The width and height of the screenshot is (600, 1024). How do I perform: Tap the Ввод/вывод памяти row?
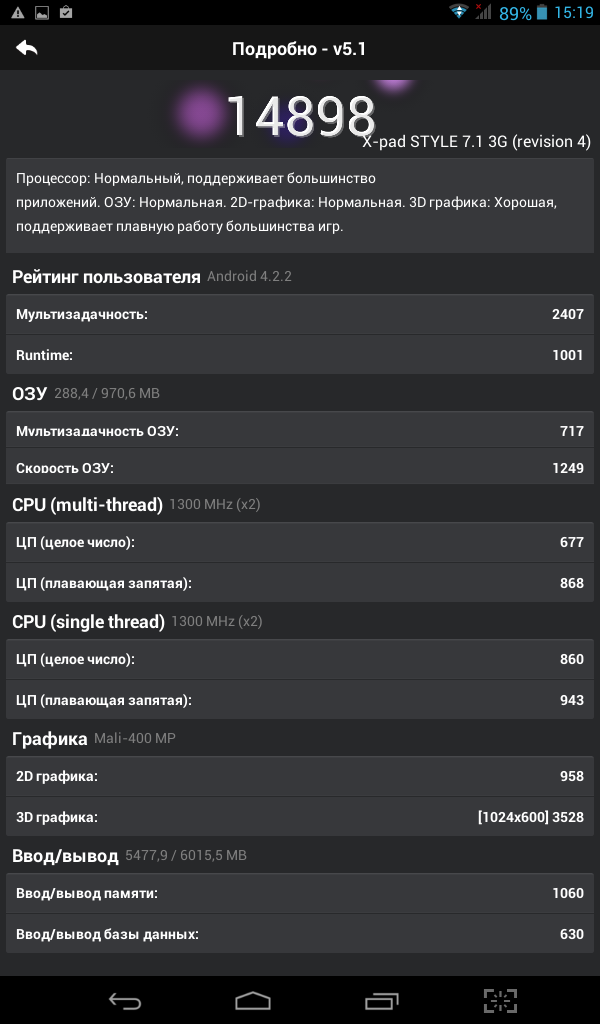click(x=300, y=893)
